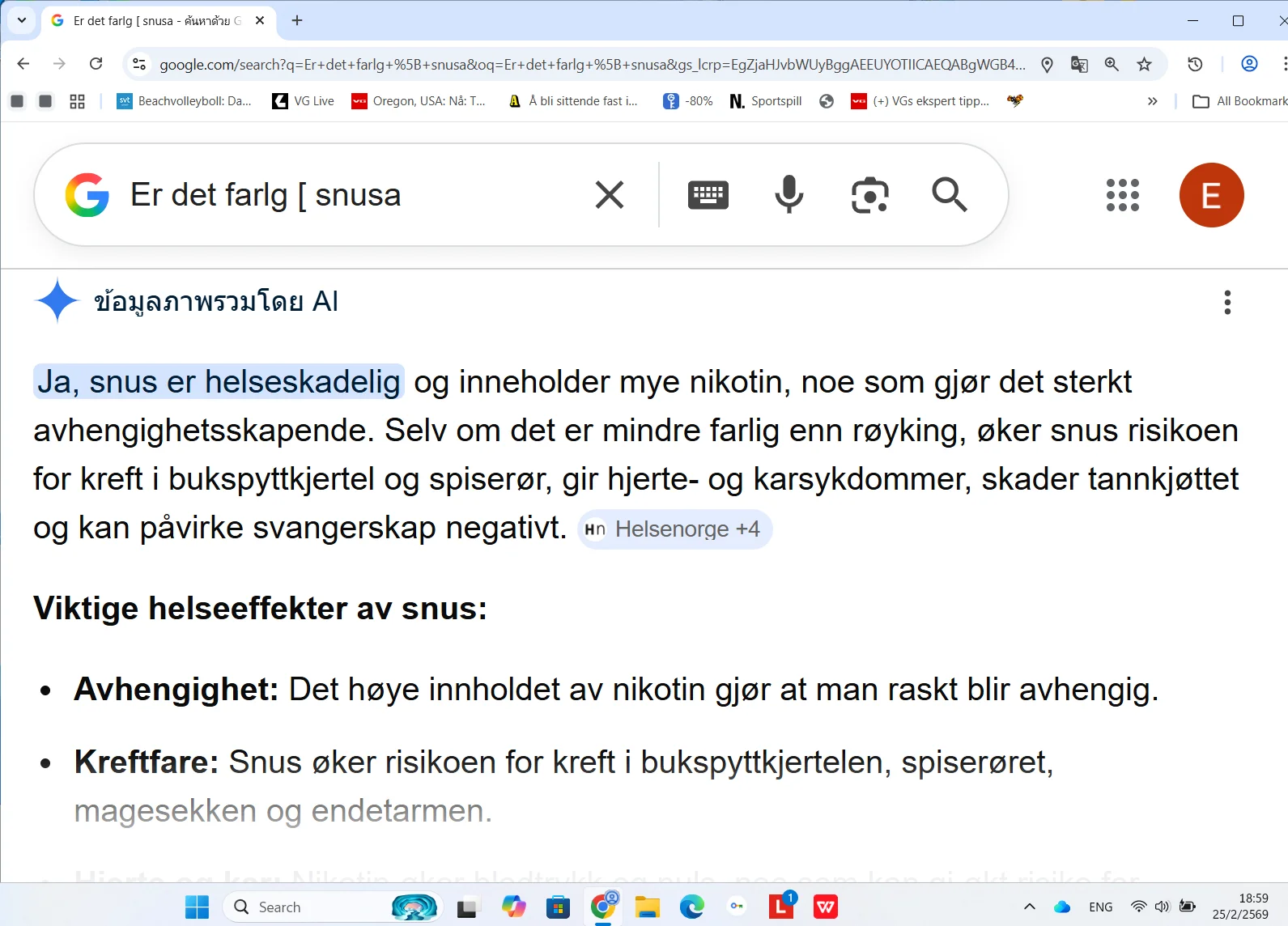
Task: Open site information icon in address bar
Action: tap(139, 64)
